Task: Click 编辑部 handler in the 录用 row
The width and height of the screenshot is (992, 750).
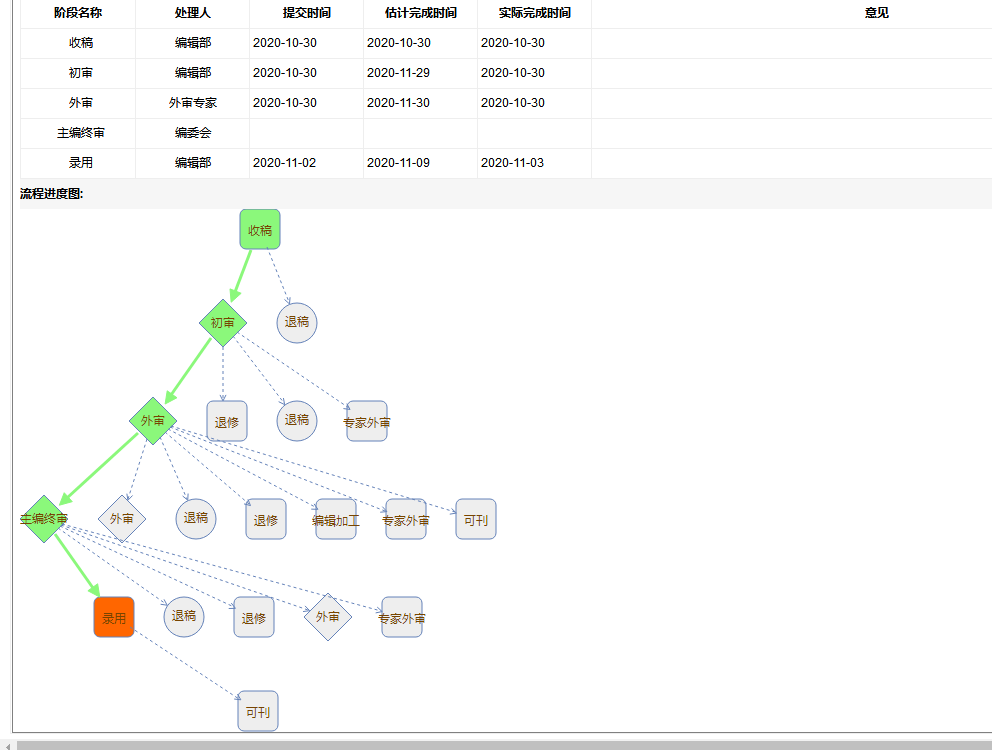Action: [192, 163]
